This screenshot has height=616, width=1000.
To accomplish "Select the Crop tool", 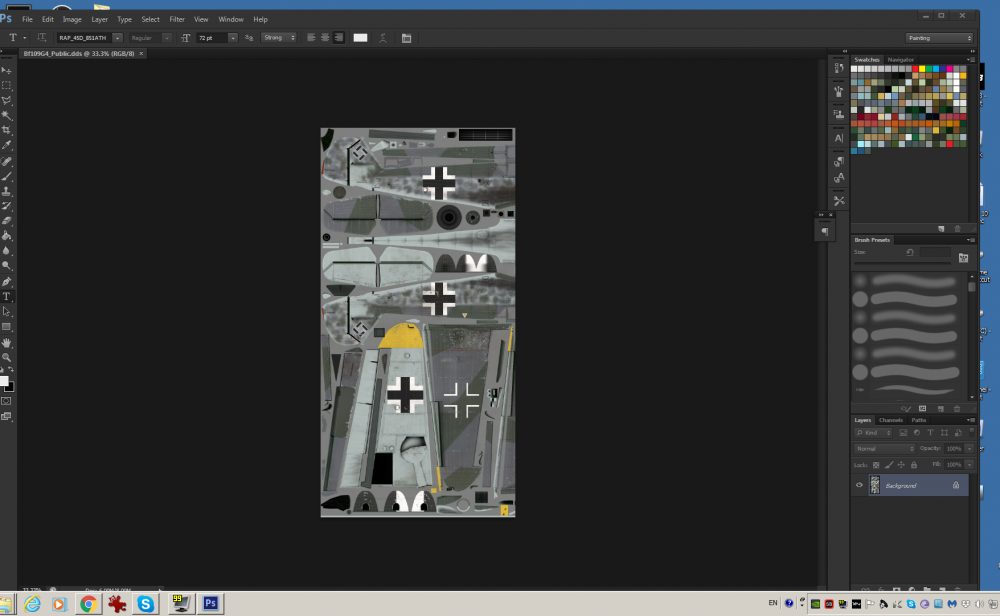I will coord(7,130).
